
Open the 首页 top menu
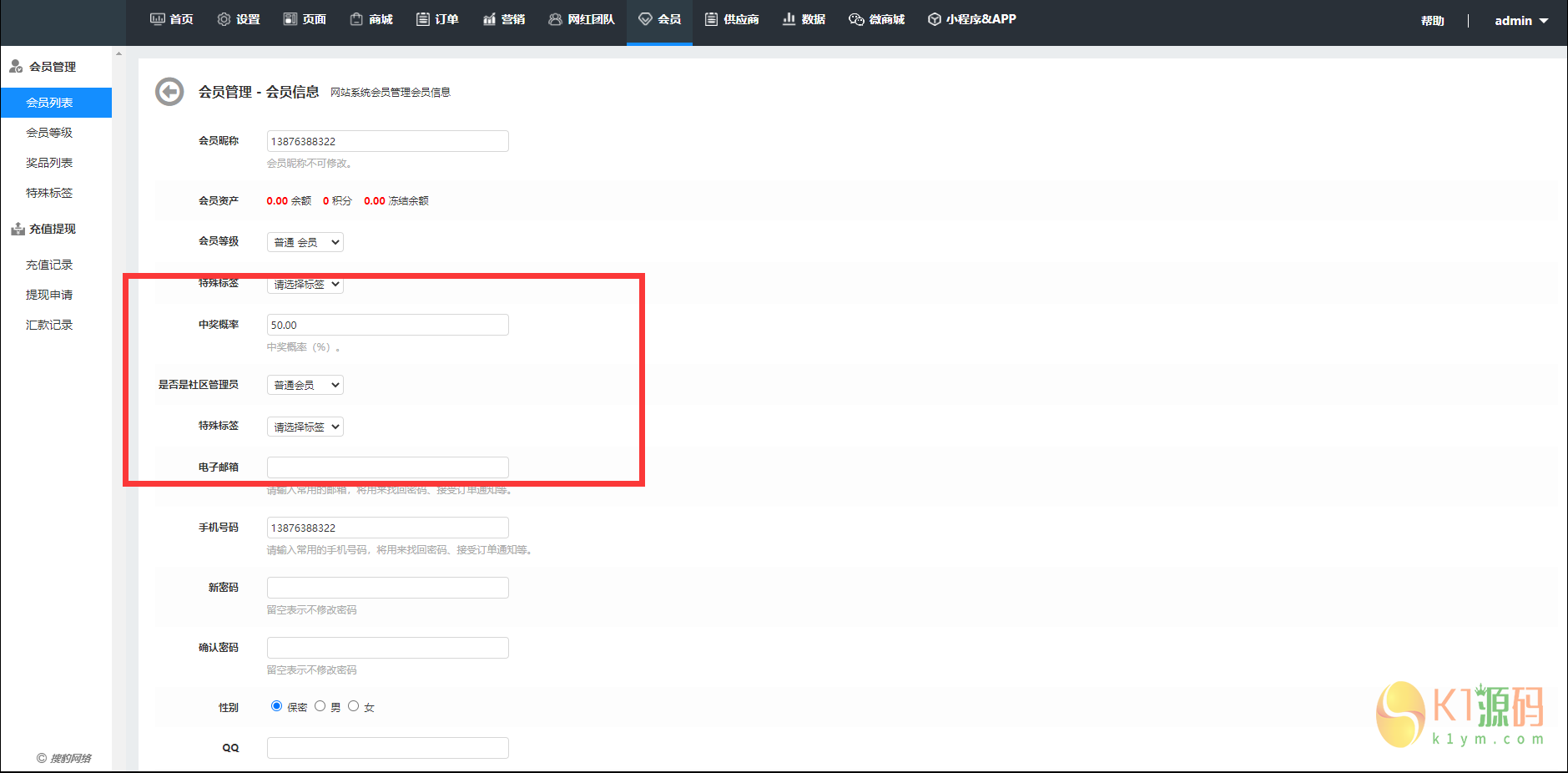click(171, 19)
